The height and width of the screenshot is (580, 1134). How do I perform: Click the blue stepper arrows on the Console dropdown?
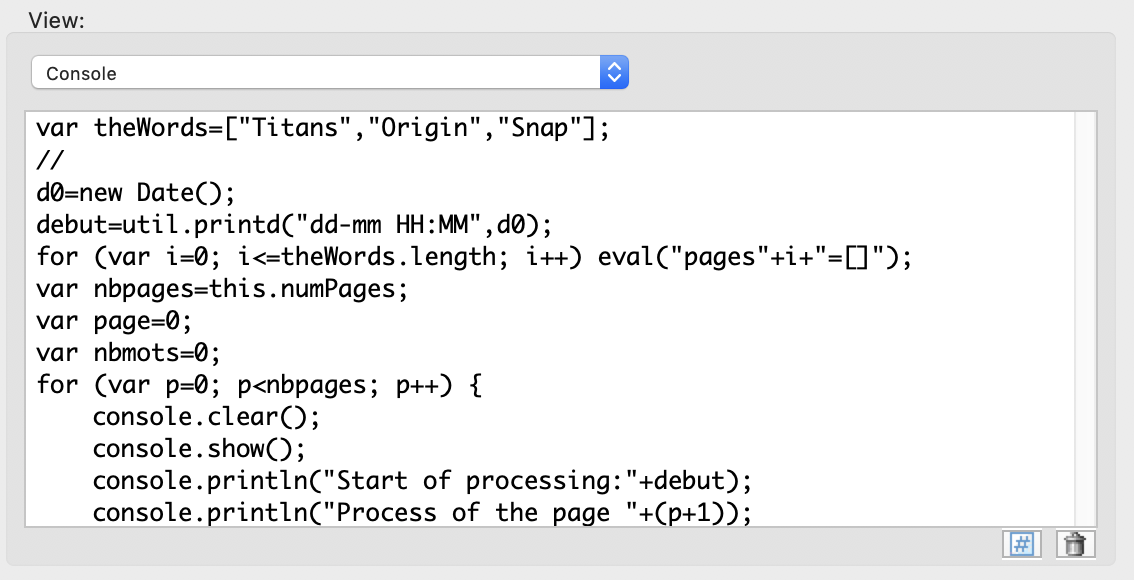pos(614,72)
